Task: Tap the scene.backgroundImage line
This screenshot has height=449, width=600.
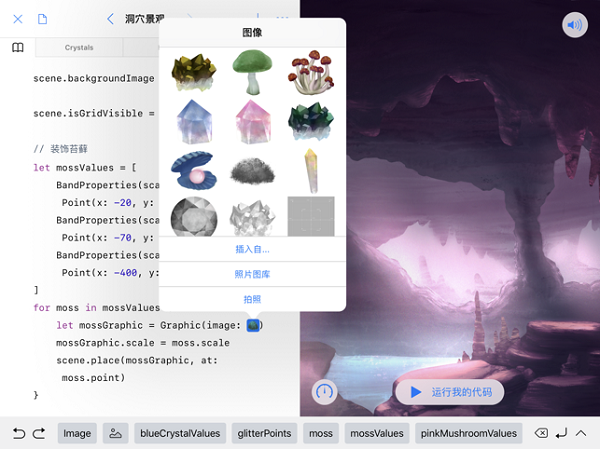Action: click(94, 78)
